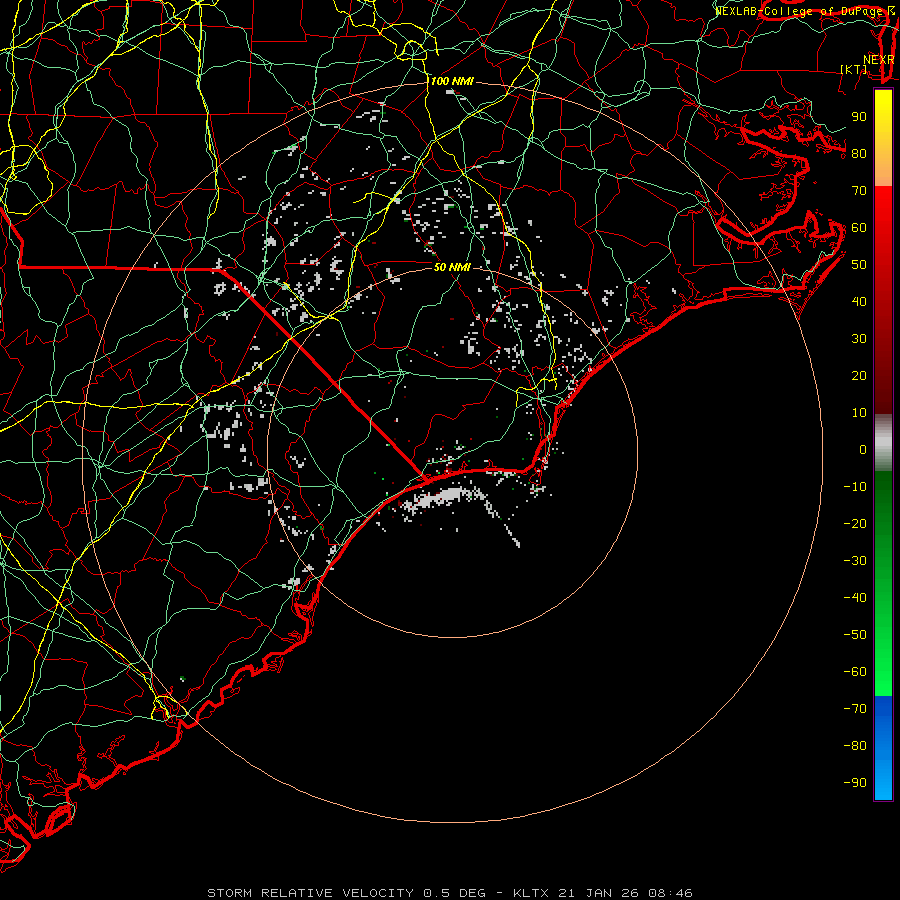Screen dimensions: 900x900
Task: Click the "100 NMI" range ring label
Action: coord(452,82)
